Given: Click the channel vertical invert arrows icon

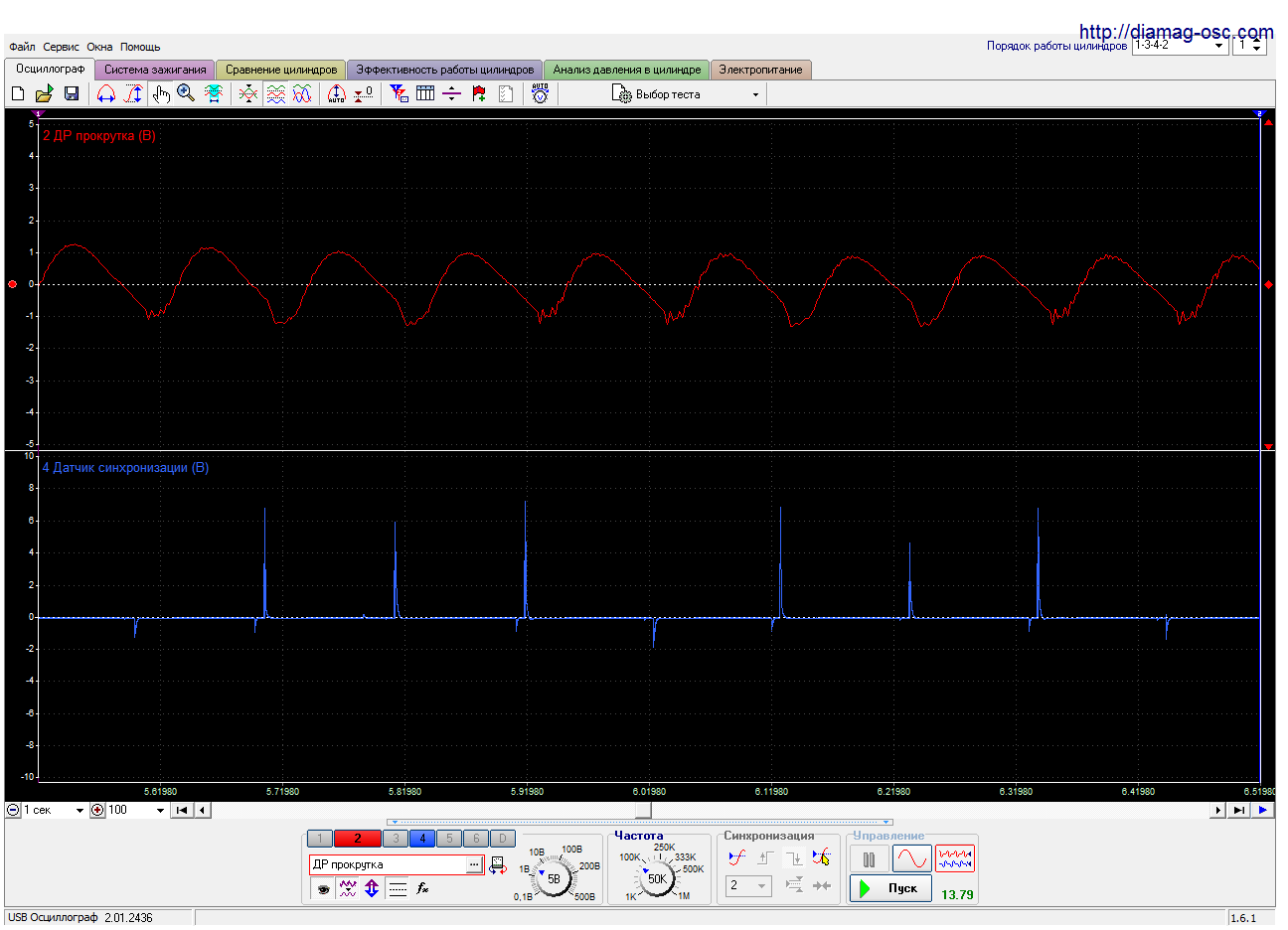Looking at the screenshot, I should pos(372,888).
